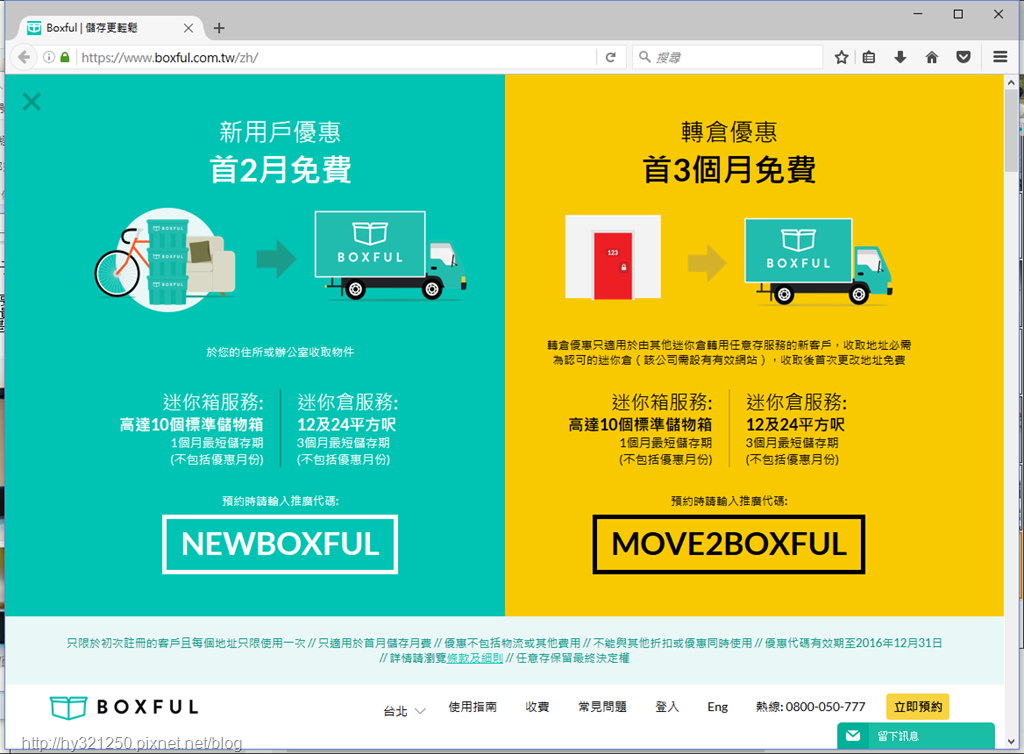Click 轉倉優惠 title text
The image size is (1024, 754).
point(729,132)
